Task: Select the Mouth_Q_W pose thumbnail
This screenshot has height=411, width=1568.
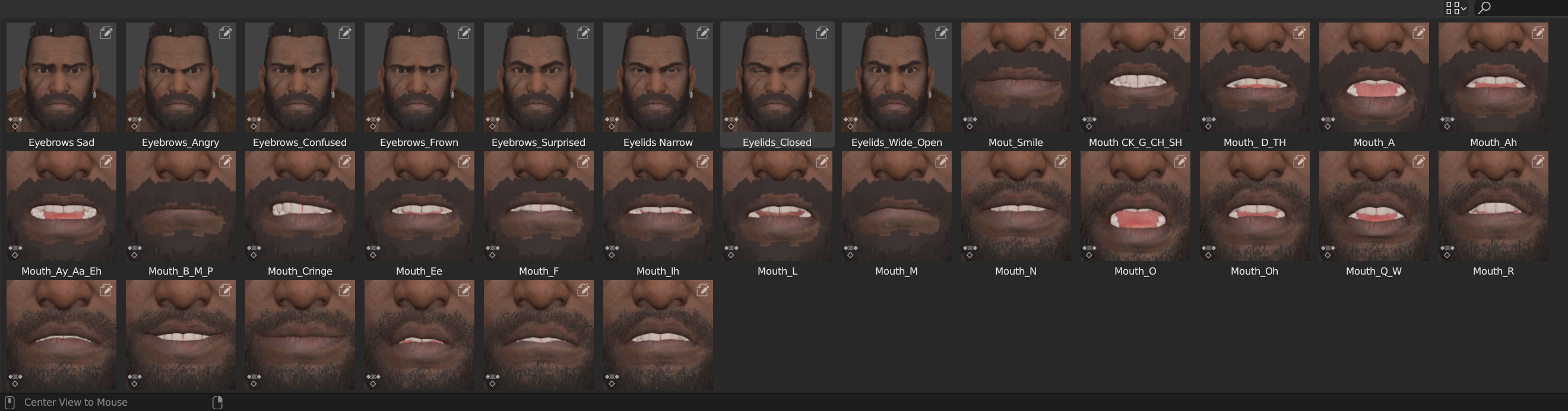Action: click(1373, 207)
